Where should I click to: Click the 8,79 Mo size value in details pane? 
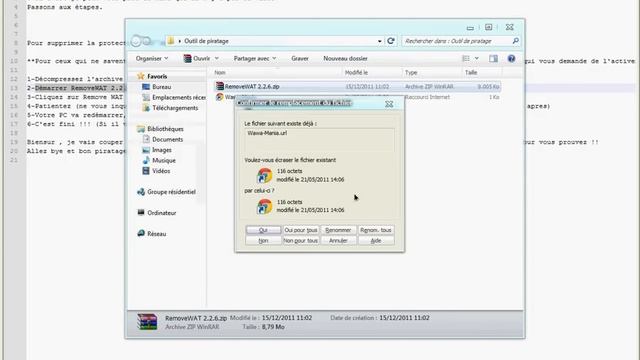click(273, 327)
